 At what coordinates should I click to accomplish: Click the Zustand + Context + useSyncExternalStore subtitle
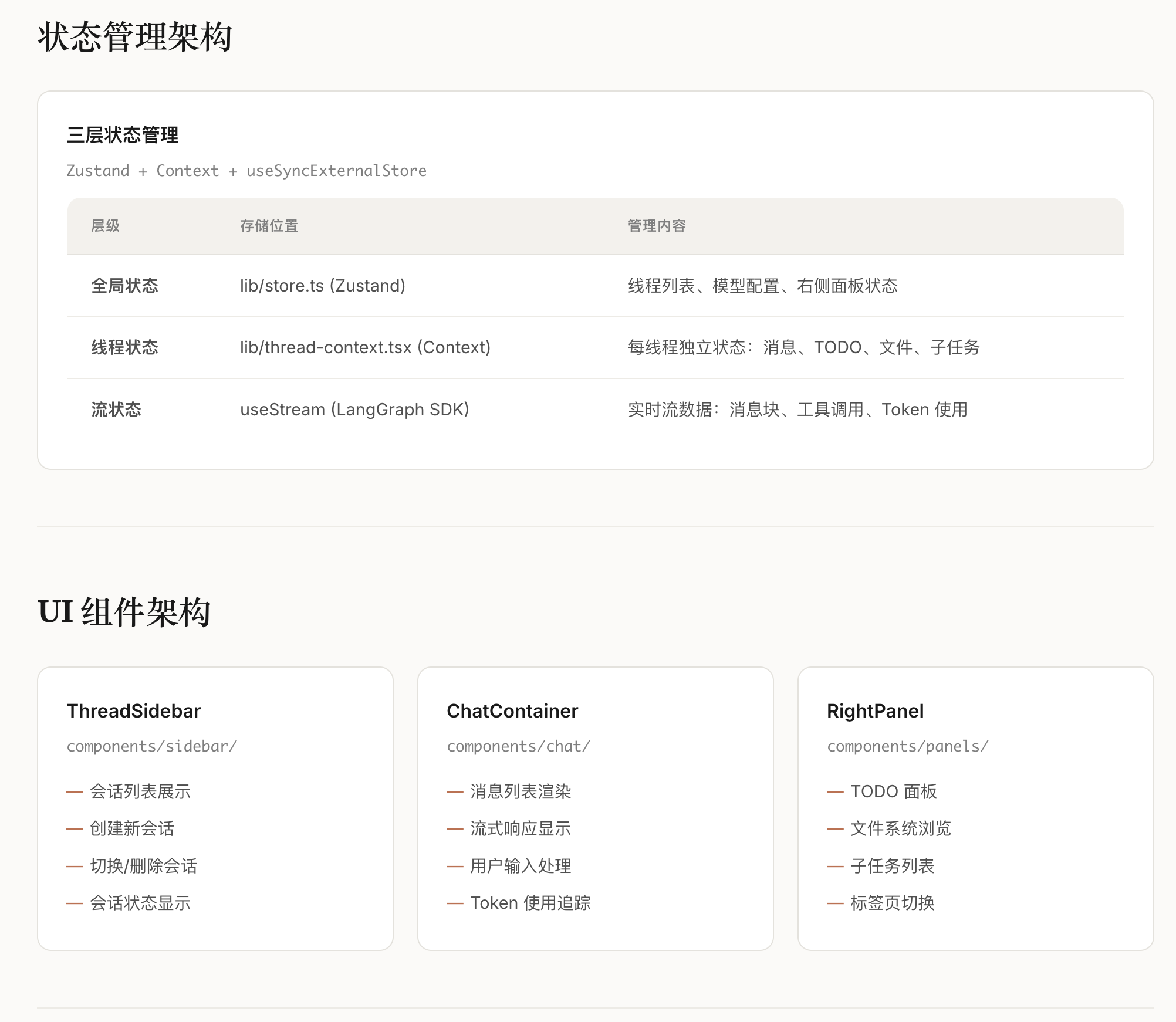coord(246,171)
